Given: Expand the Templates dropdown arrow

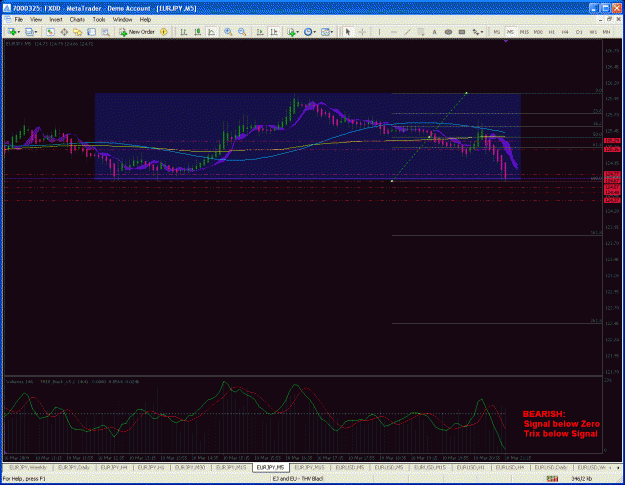Looking at the screenshot, I should coord(332,32).
